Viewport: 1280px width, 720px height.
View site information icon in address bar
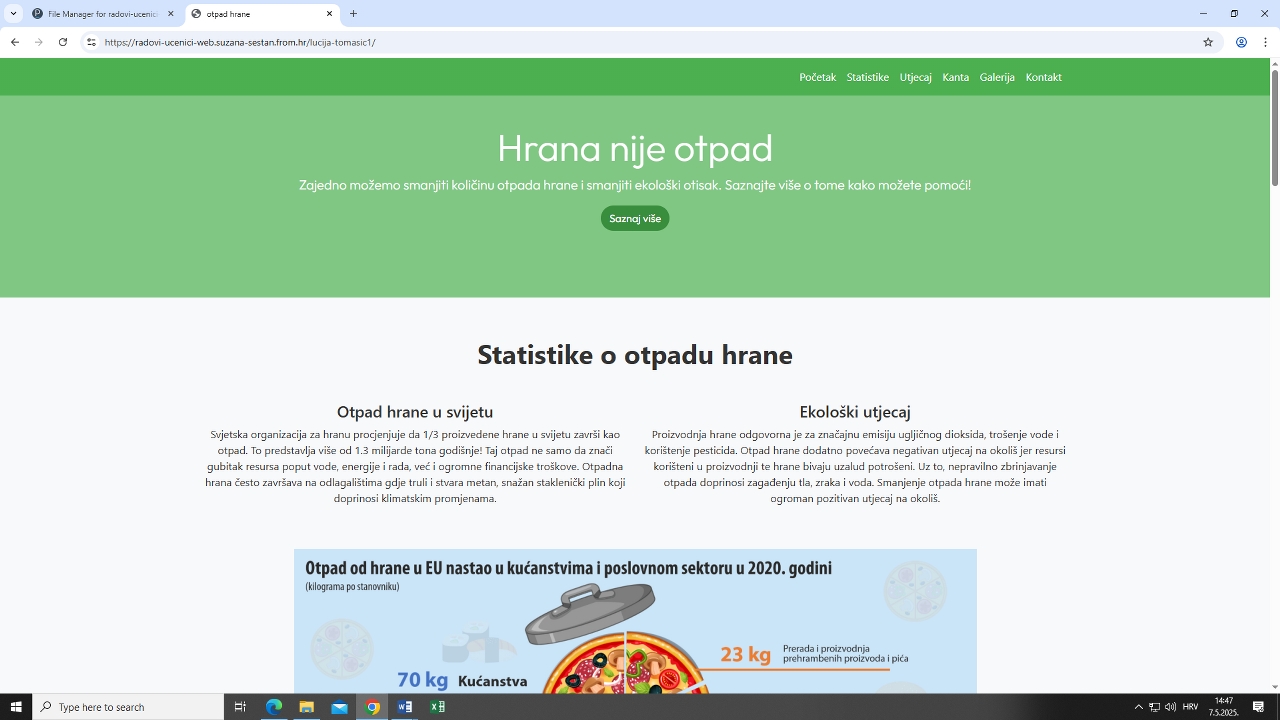coord(91,42)
